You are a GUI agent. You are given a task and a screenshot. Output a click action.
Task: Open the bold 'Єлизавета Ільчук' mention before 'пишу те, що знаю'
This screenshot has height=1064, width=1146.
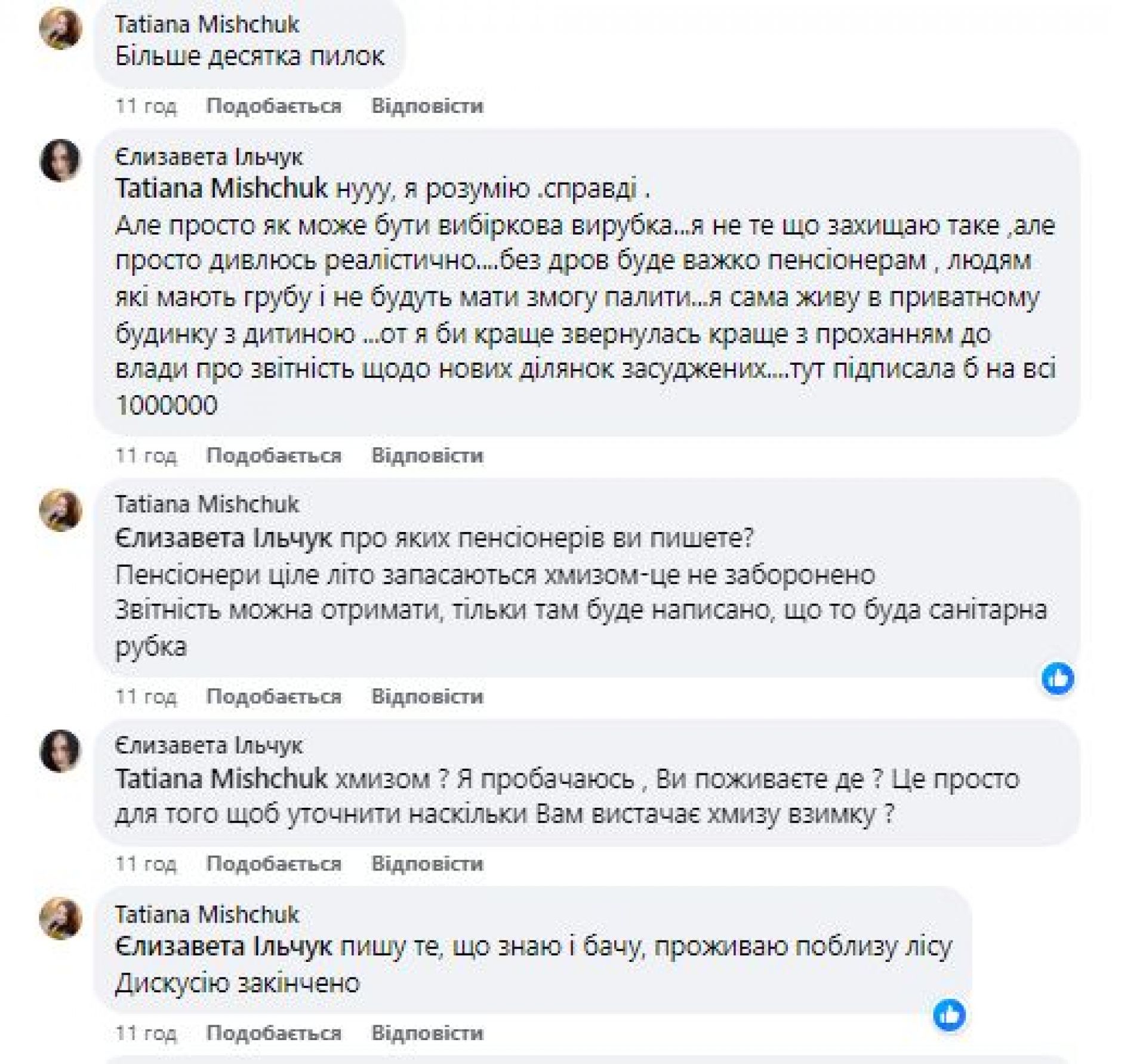click(x=223, y=947)
